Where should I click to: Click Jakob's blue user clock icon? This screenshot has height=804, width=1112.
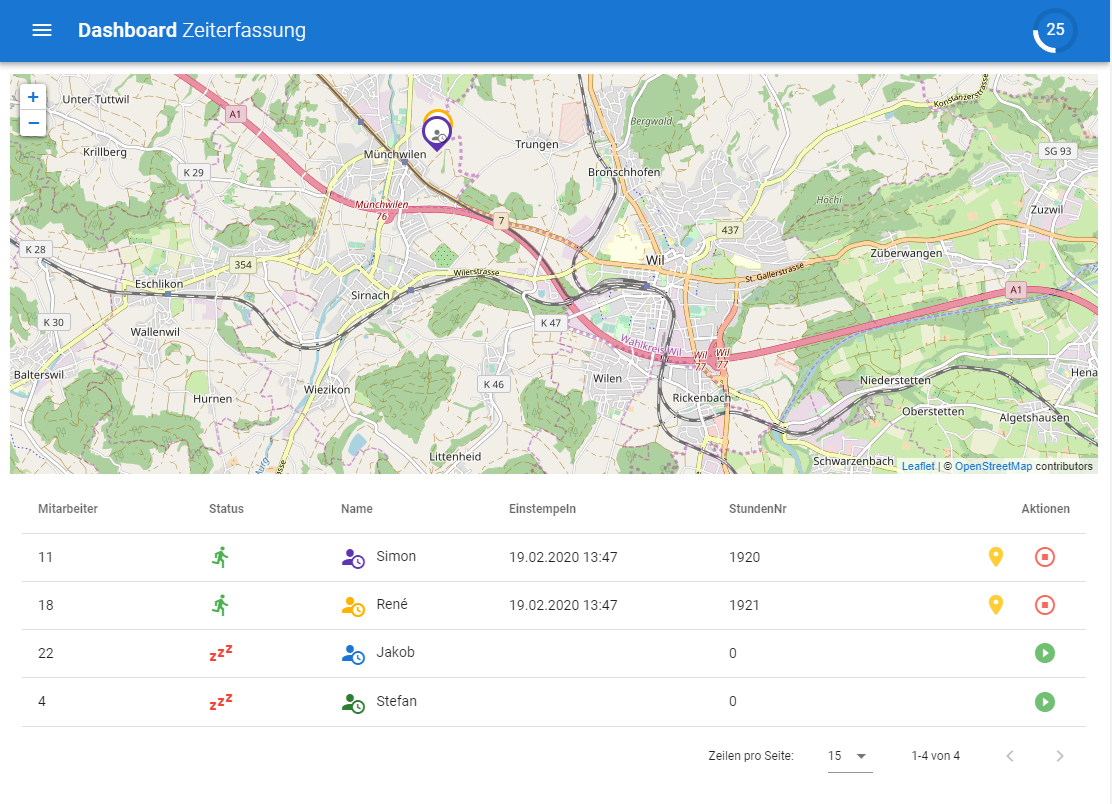353,654
